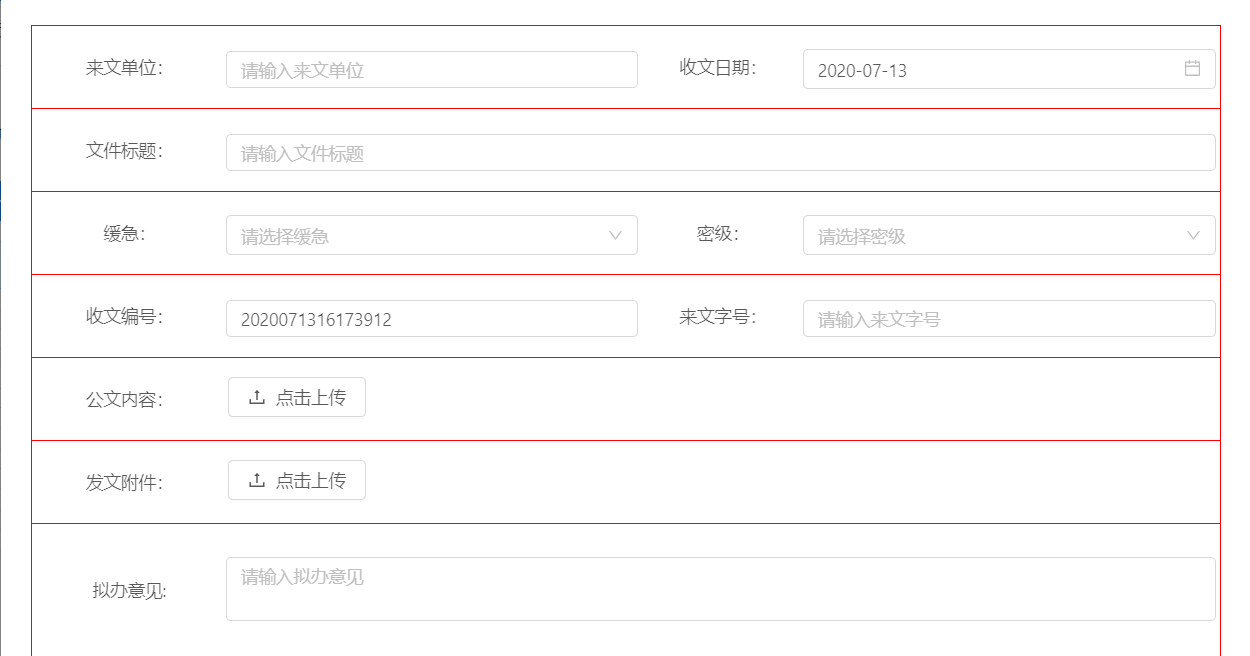Click the calendar icon in 收文日期 field

click(x=1192, y=68)
